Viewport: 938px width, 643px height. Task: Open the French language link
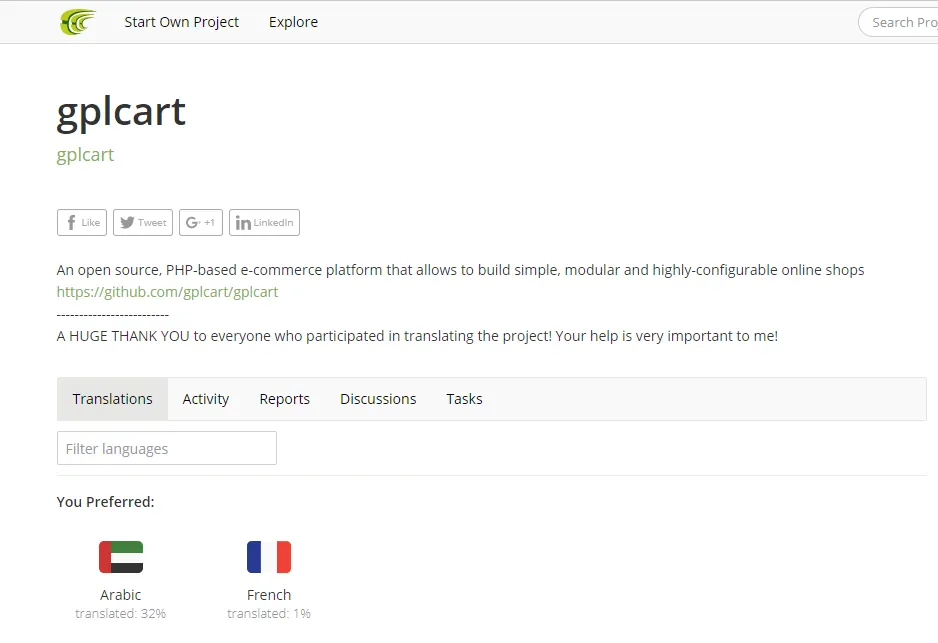pyautogui.click(x=269, y=595)
